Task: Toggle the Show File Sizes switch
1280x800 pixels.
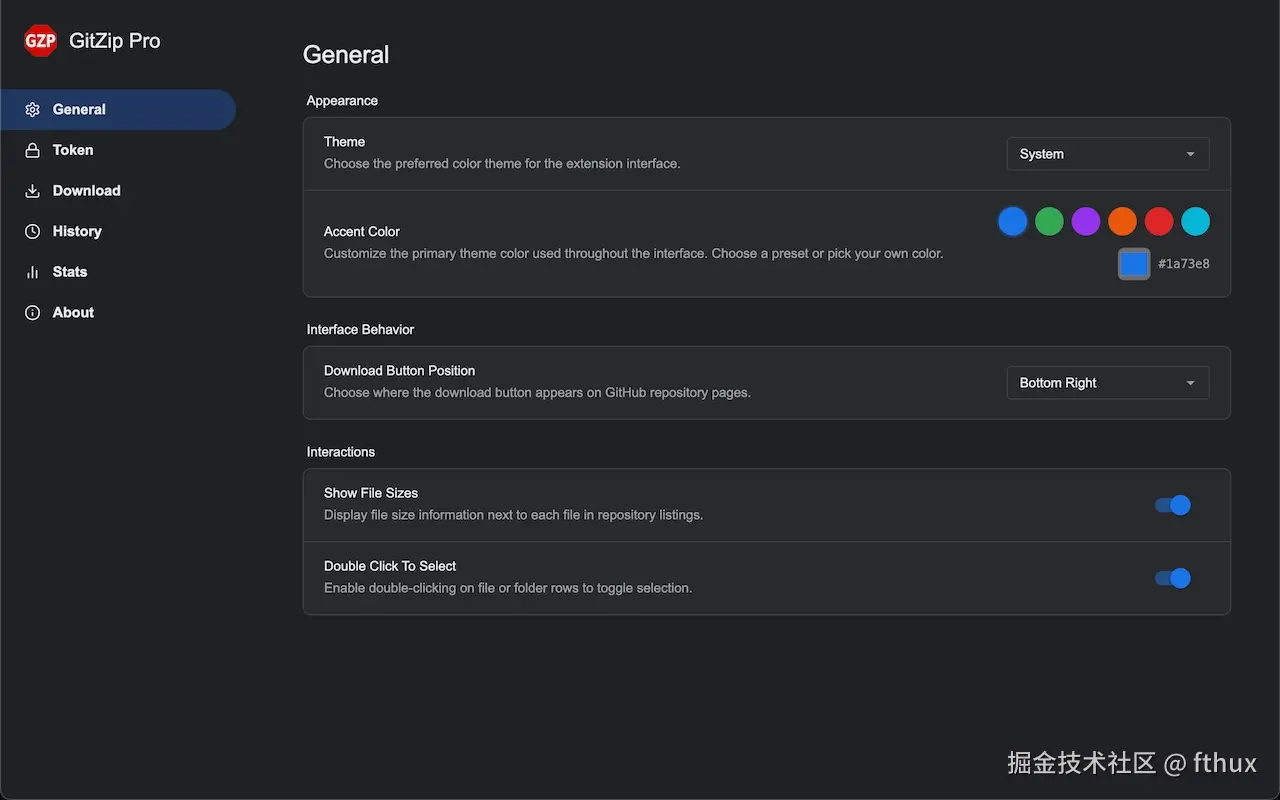Action: coord(1173,505)
